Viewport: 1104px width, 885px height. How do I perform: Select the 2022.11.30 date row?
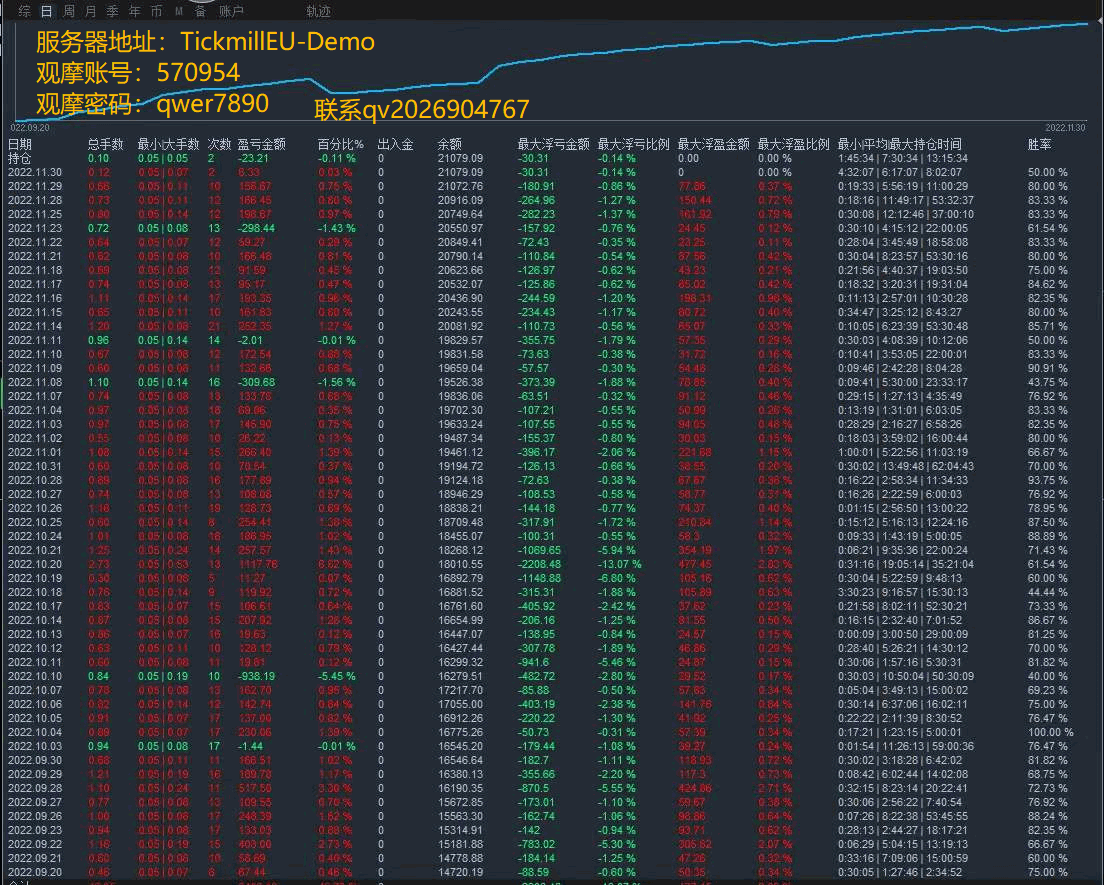35,172
